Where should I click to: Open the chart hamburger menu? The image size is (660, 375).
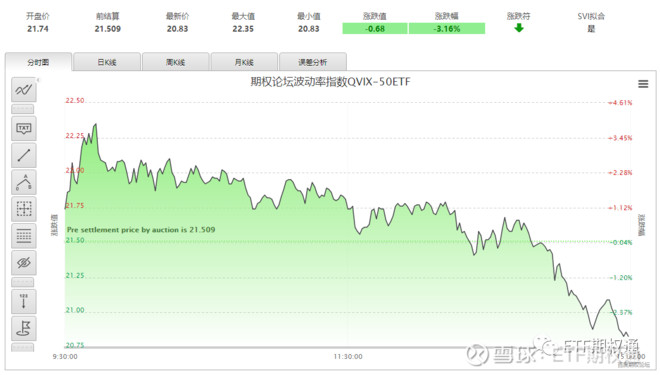(643, 84)
